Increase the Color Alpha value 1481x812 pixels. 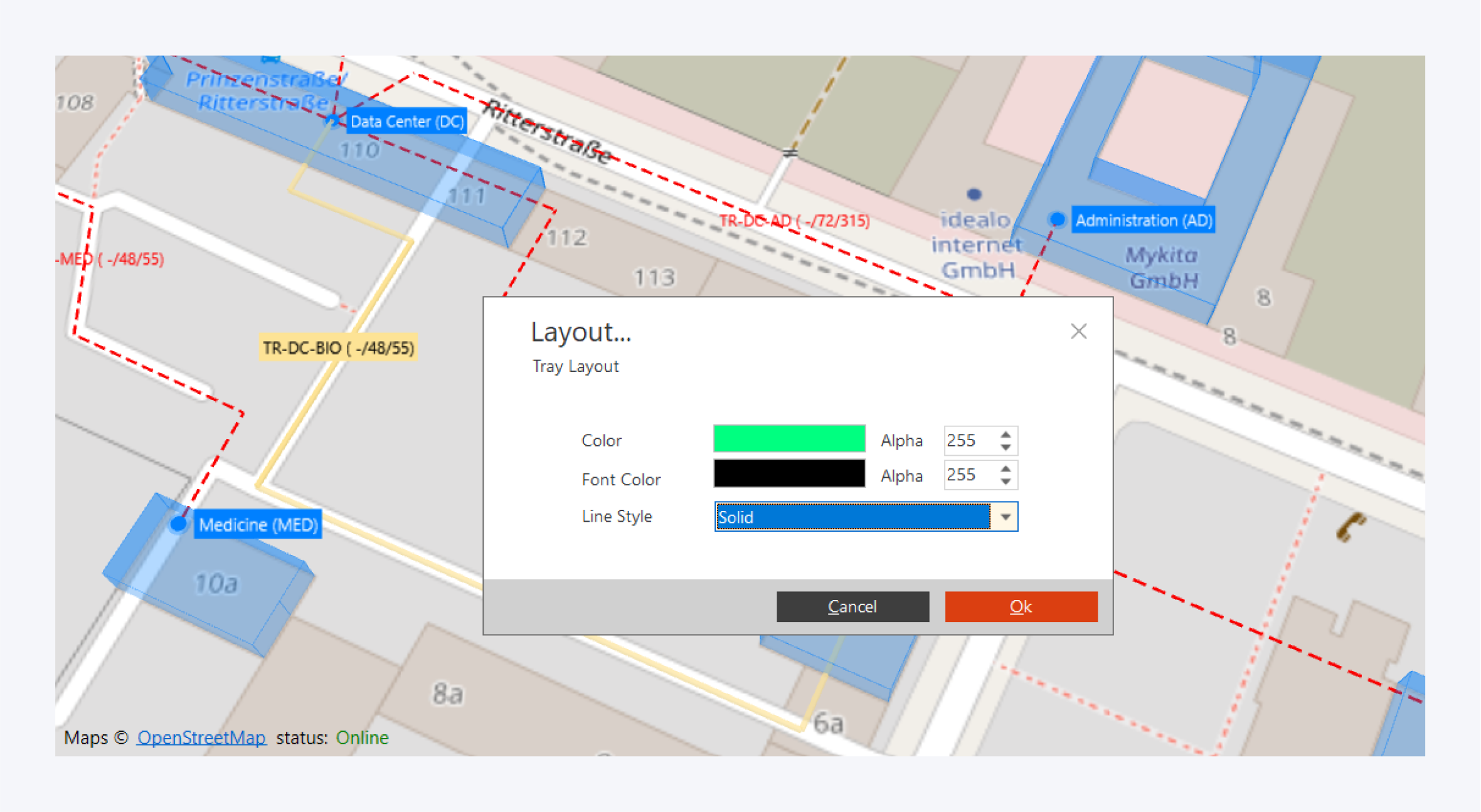[x=1006, y=434]
